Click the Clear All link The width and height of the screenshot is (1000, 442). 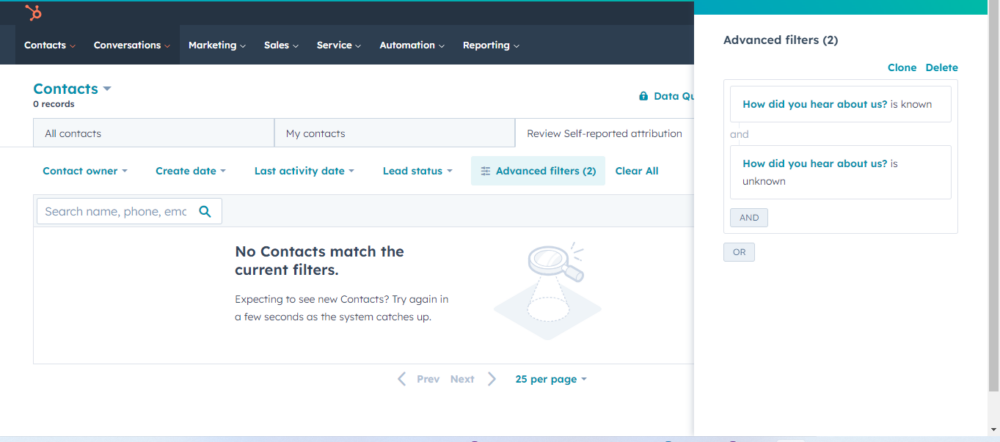(636, 171)
